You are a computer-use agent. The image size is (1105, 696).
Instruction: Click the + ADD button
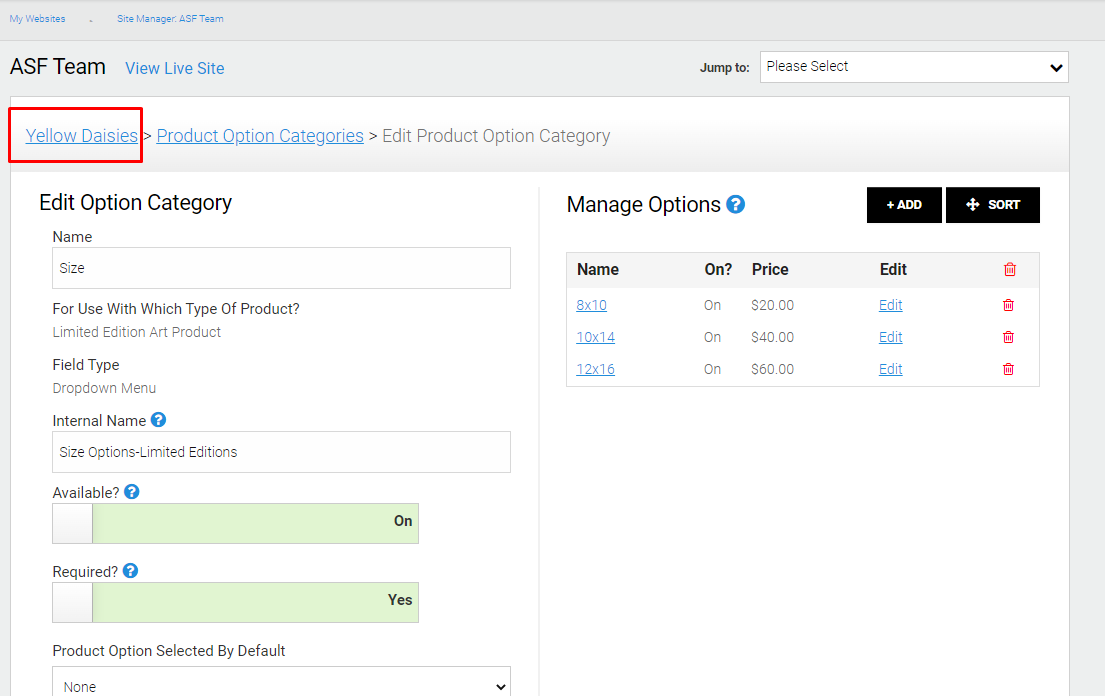coord(904,204)
